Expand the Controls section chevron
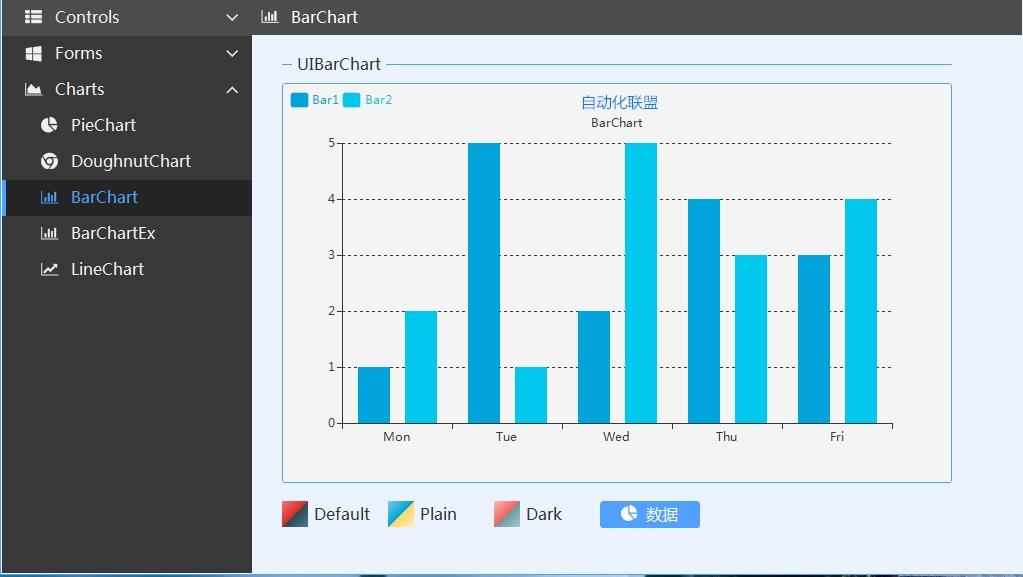1023x577 pixels. [232, 17]
